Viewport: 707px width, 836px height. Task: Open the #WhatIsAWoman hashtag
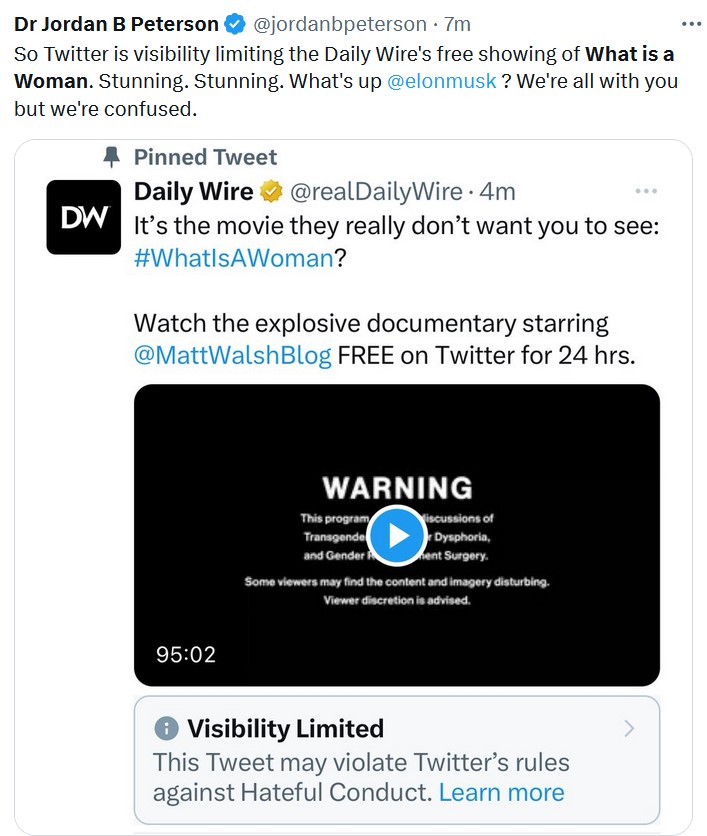coord(234,258)
